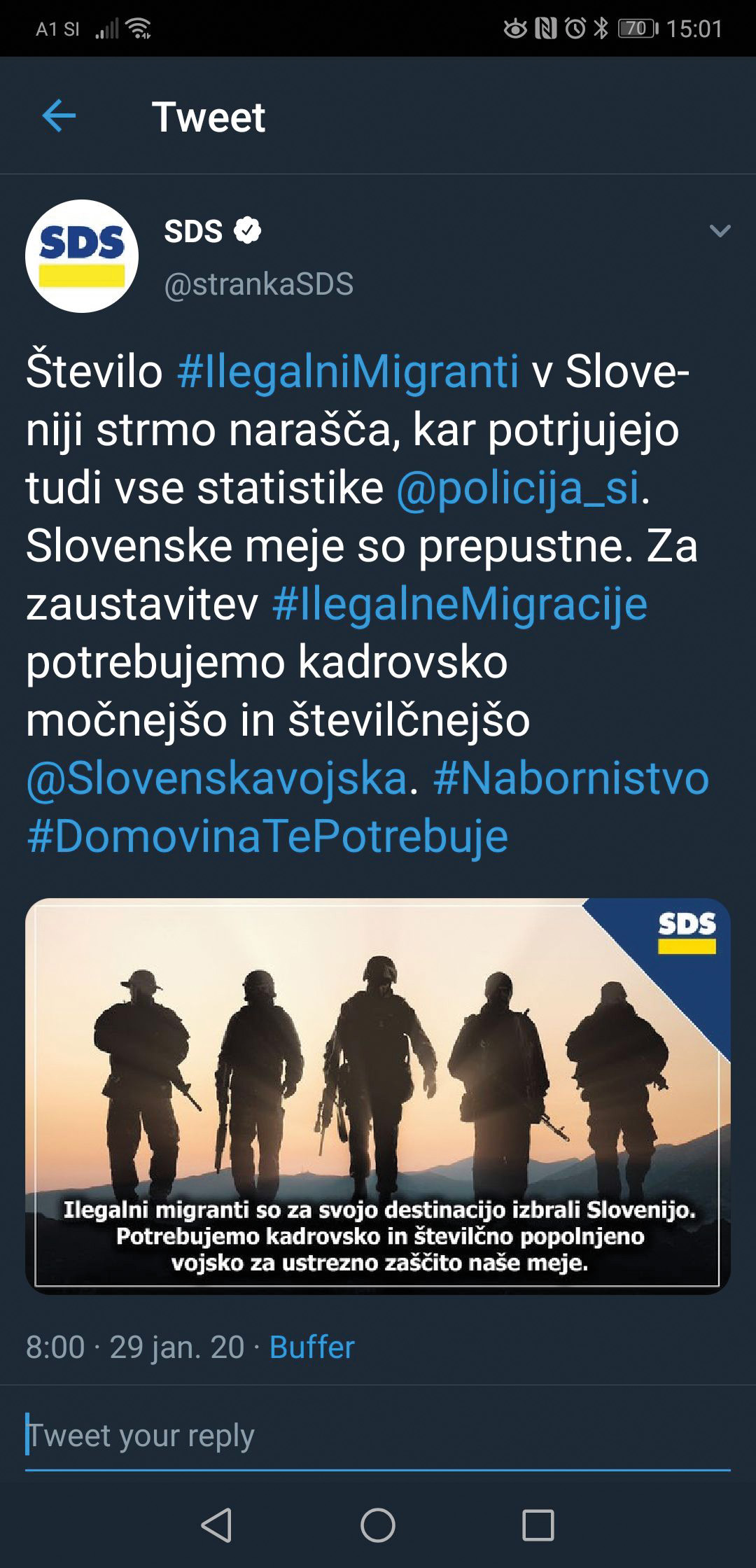Tap the Buffer source link
756x1568 pixels.
tap(312, 1347)
